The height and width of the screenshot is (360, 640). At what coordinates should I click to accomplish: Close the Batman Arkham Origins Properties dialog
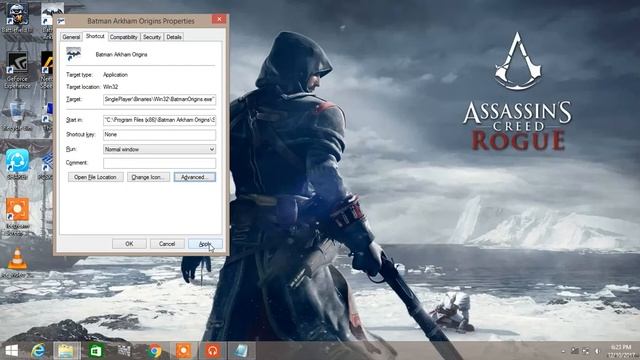pos(219,19)
